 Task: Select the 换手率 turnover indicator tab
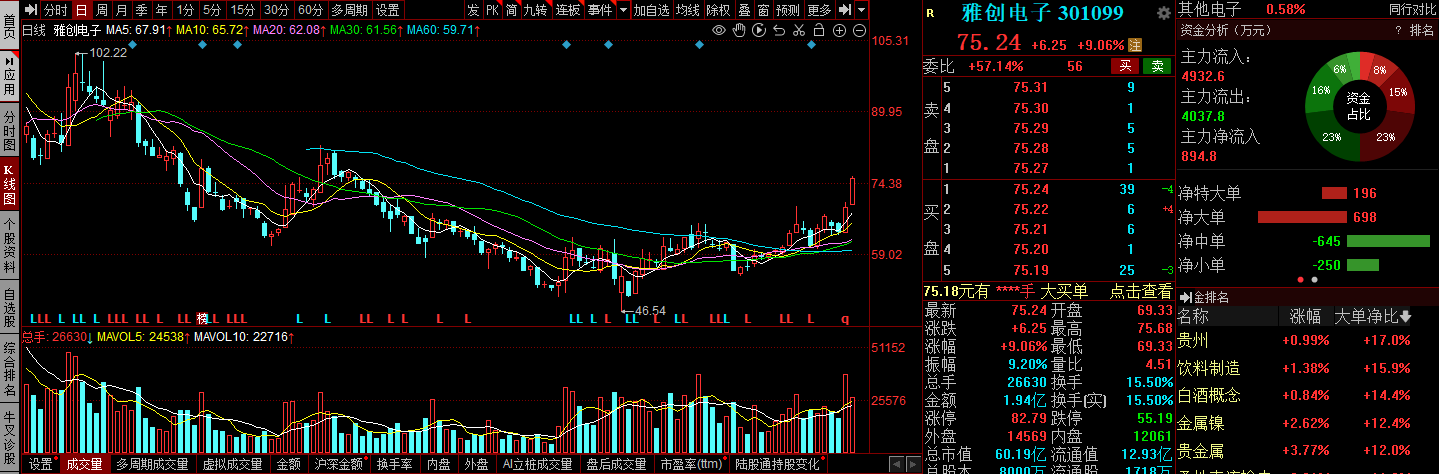coord(396,464)
